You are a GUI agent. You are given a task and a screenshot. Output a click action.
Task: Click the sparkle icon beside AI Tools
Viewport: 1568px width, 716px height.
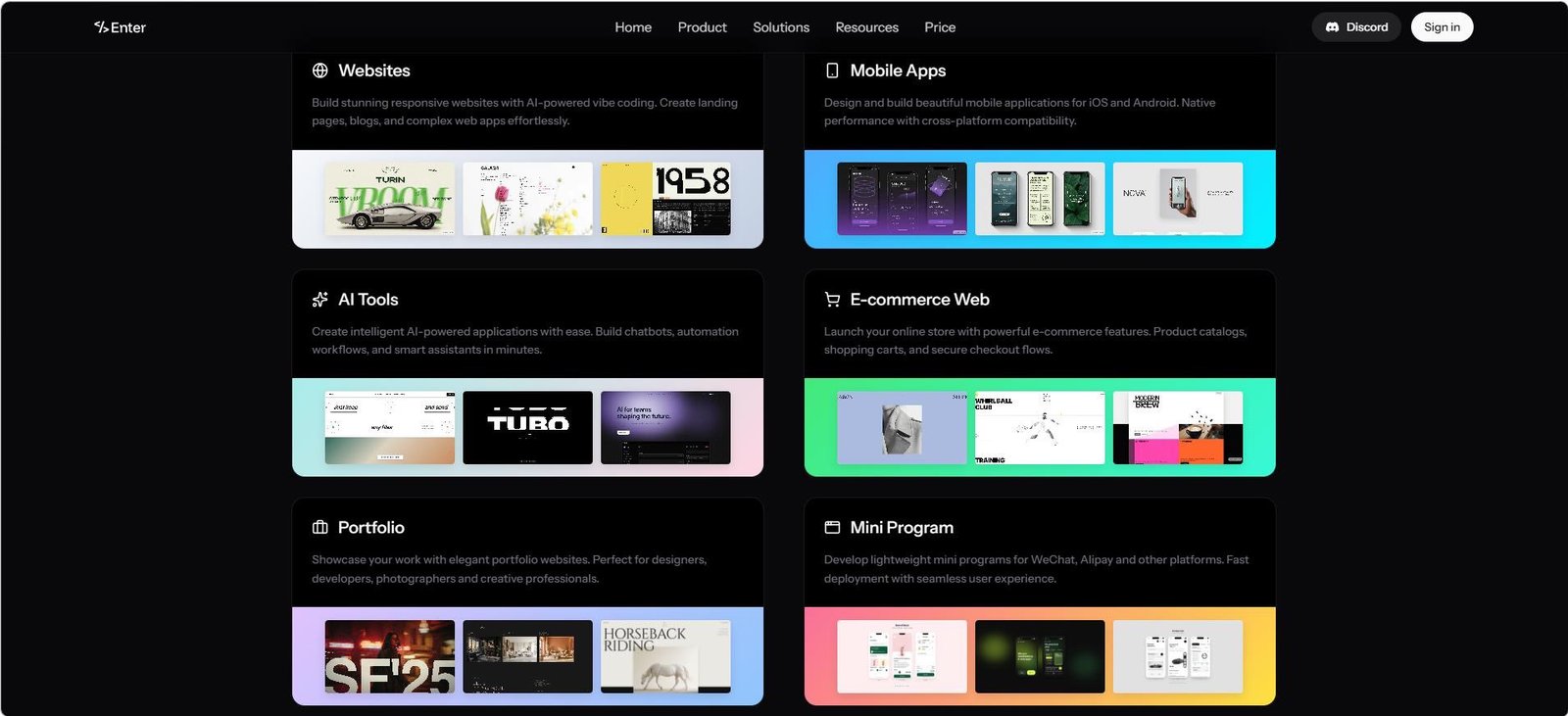pyautogui.click(x=319, y=300)
